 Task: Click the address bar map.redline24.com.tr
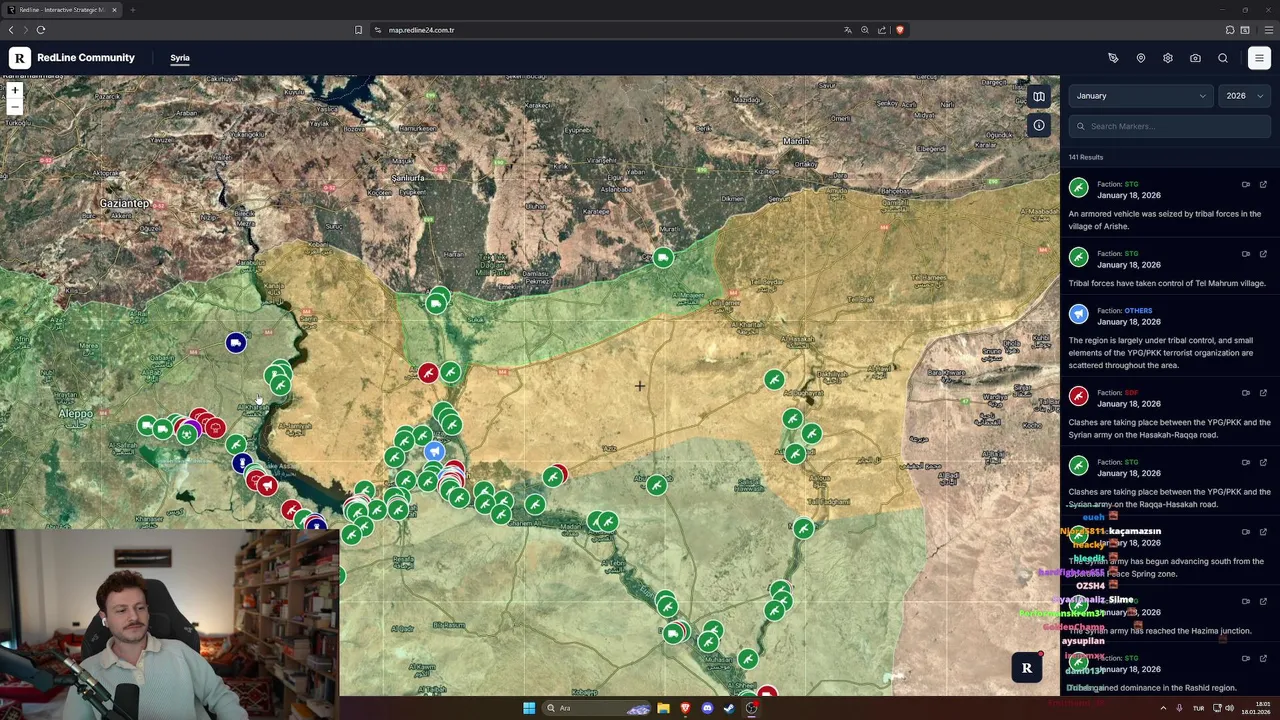point(422,30)
